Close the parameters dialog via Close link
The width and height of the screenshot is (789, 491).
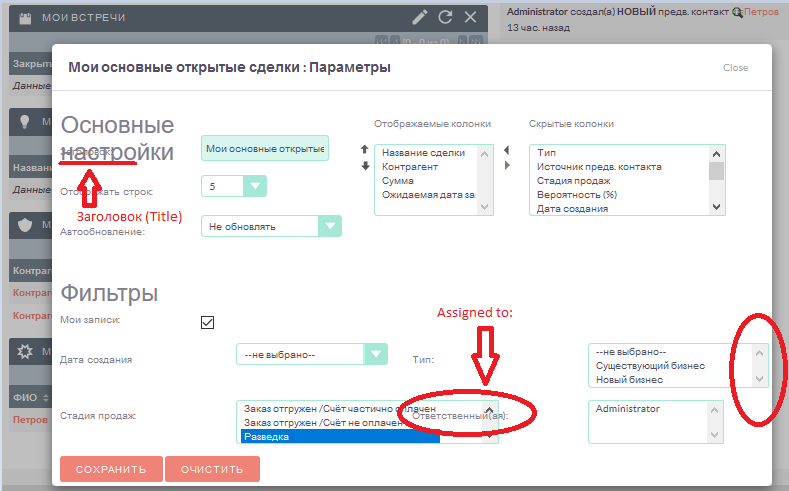[735, 67]
